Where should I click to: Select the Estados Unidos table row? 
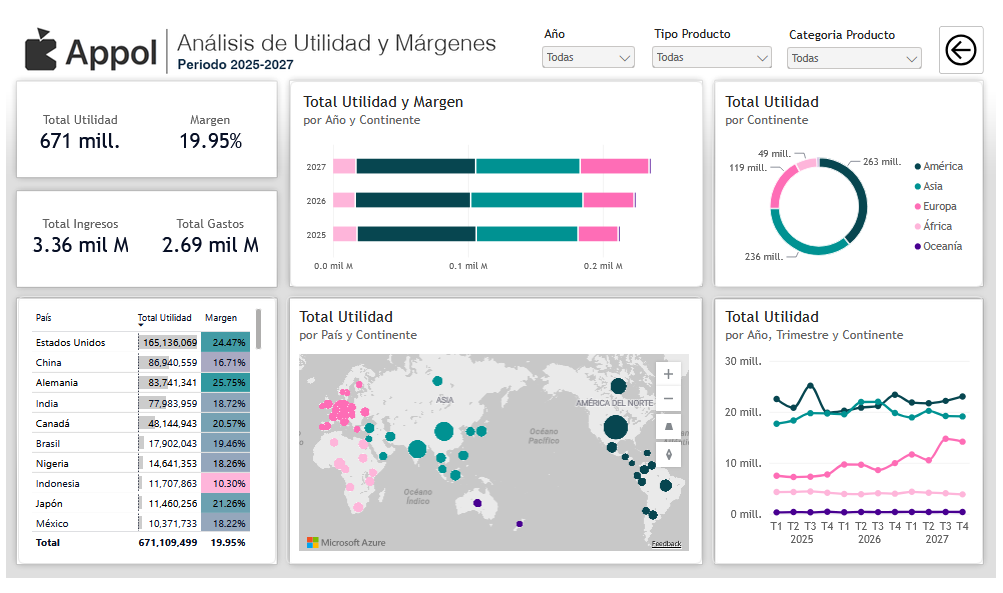tap(141, 342)
